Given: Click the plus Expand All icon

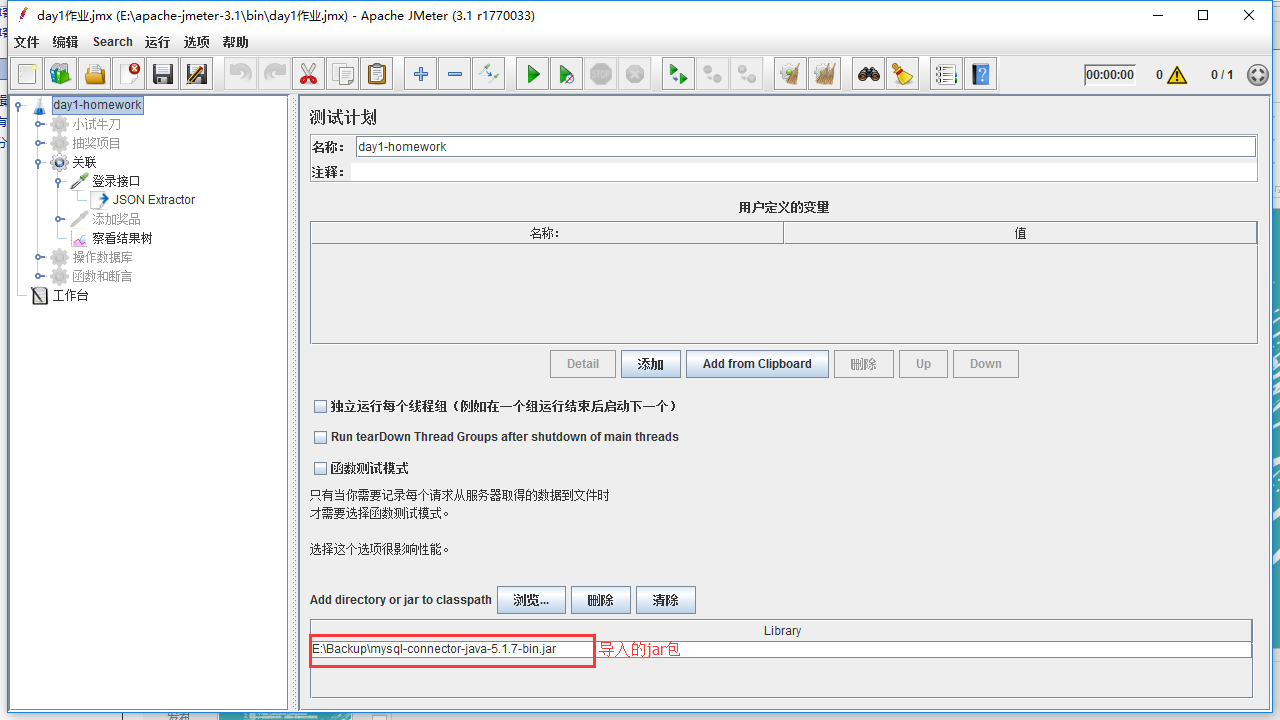Looking at the screenshot, I should pos(421,74).
